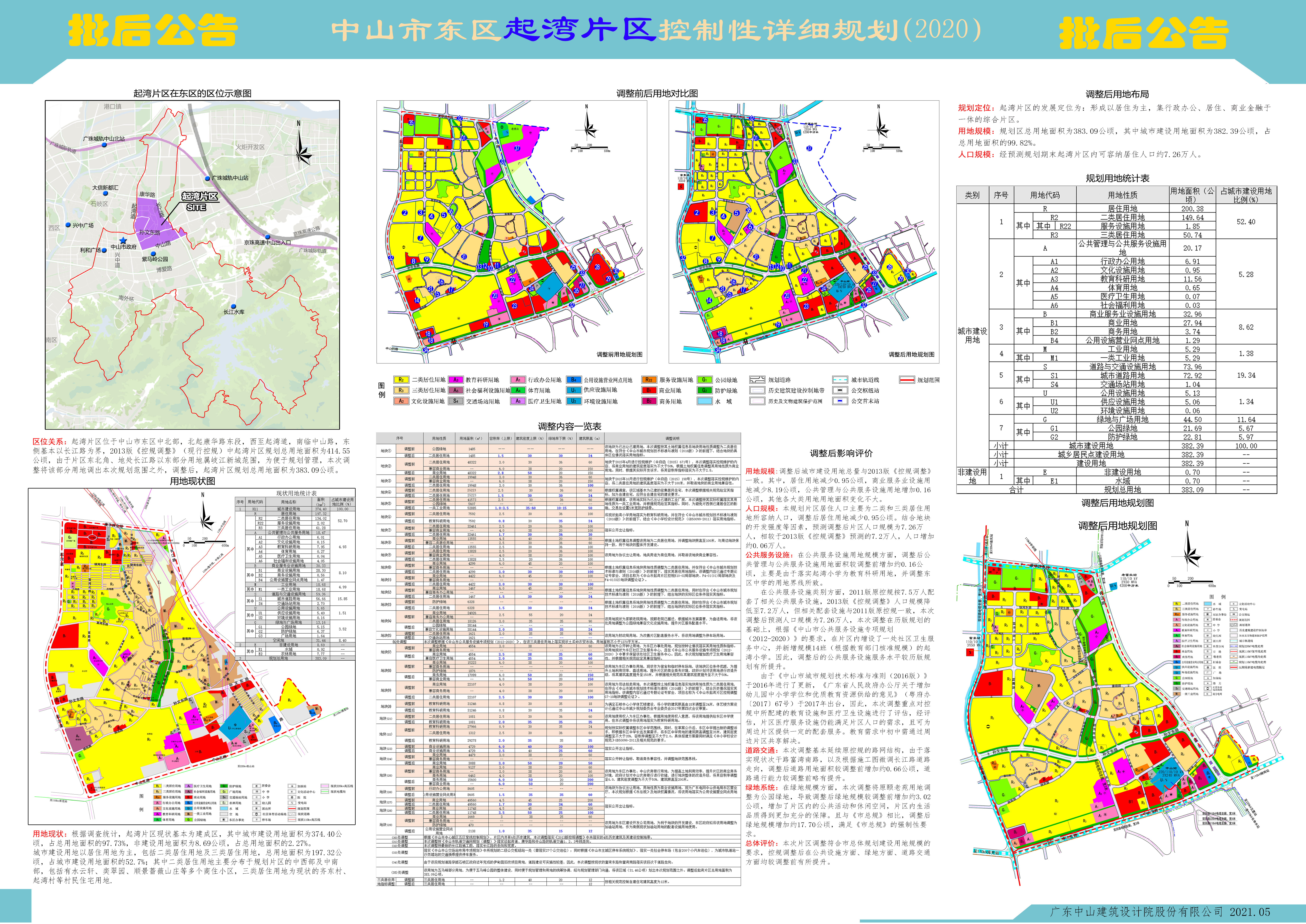The image size is (1306, 924).
Task: Click the 用地现状图 heading
Action: click(192, 481)
